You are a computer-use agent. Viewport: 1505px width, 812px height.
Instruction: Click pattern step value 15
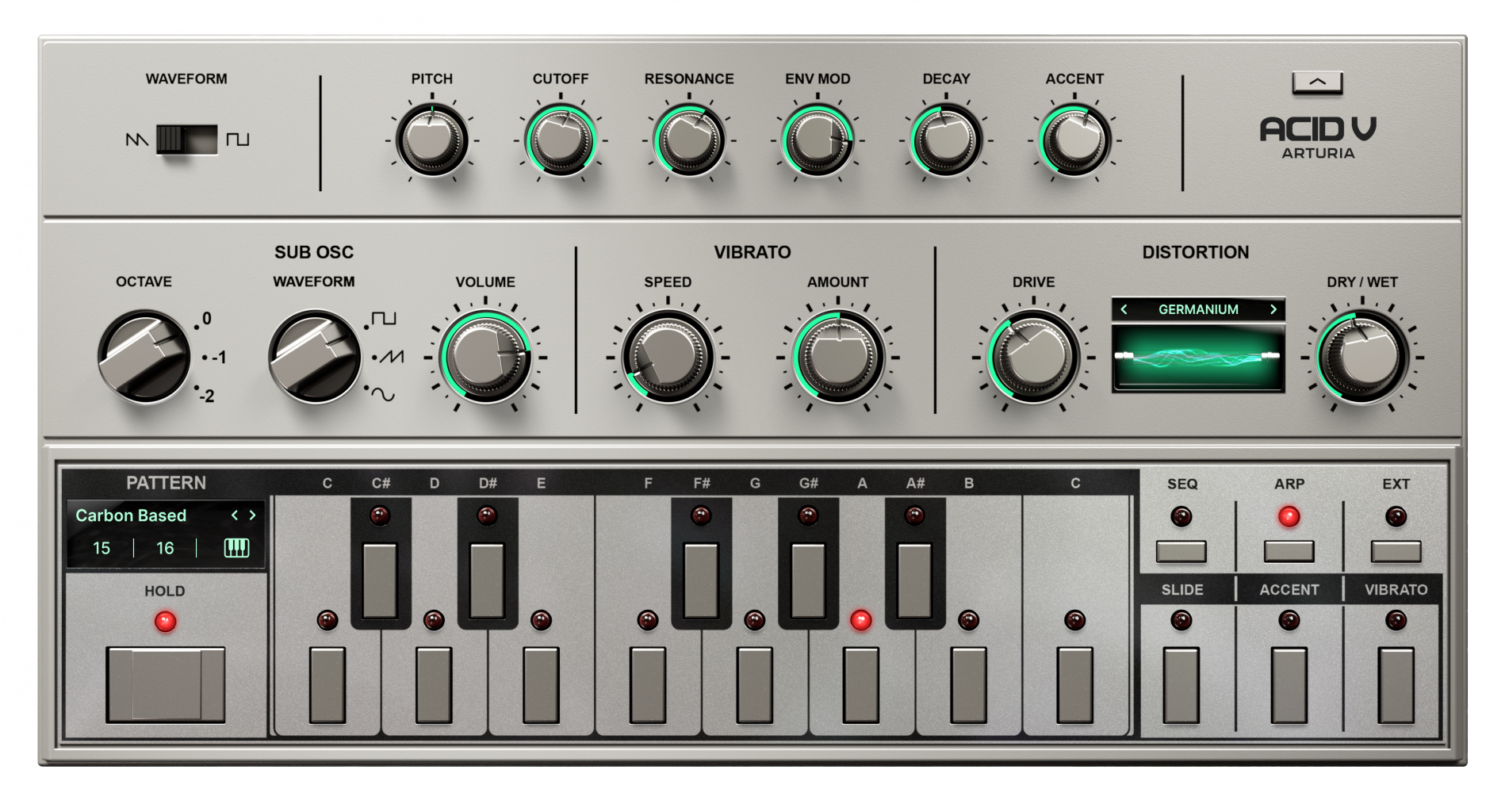click(x=101, y=548)
